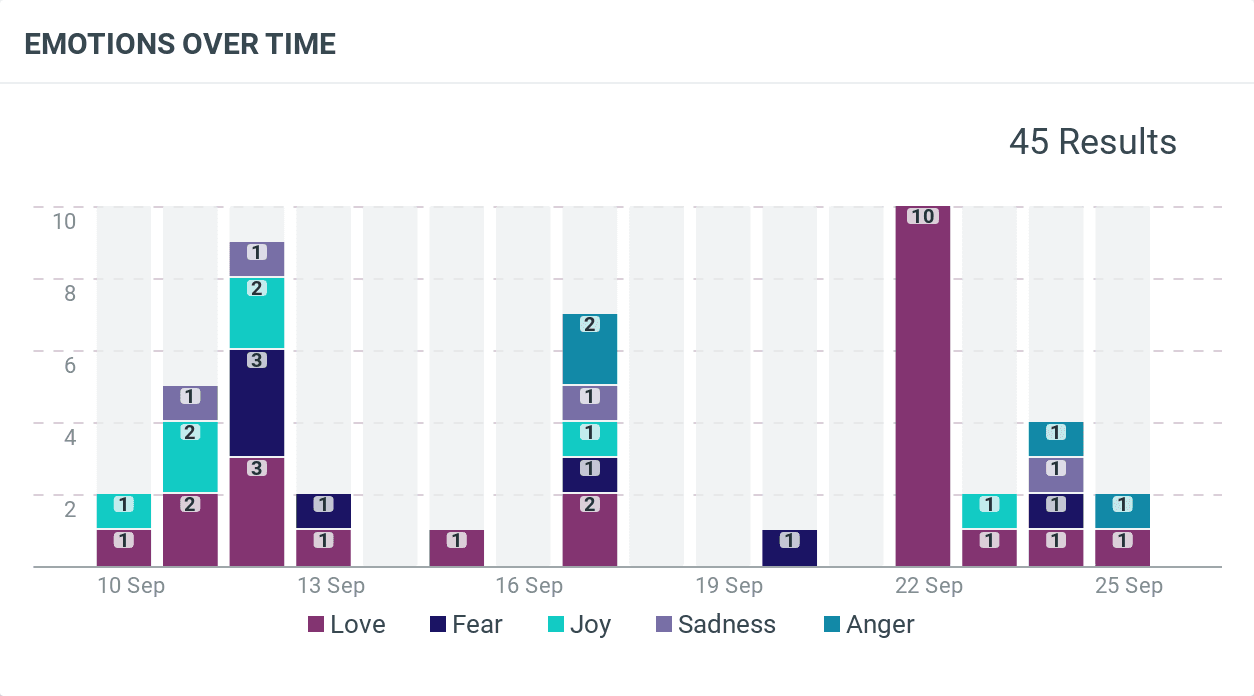Screen dimensions: 1254x696
Task: Click the 45 Results text
Action: 1092,142
